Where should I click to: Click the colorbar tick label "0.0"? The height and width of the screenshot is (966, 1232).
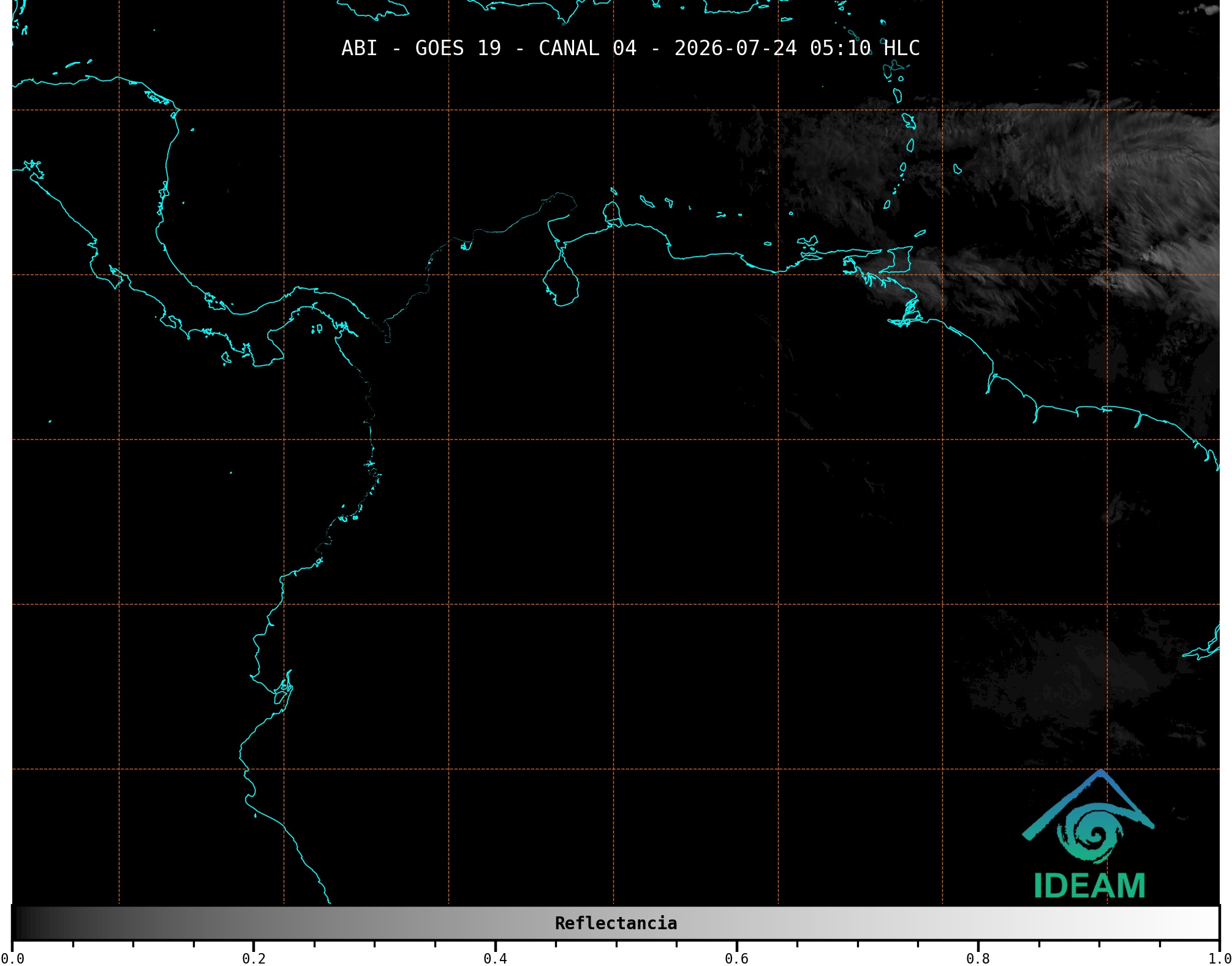click(12, 959)
